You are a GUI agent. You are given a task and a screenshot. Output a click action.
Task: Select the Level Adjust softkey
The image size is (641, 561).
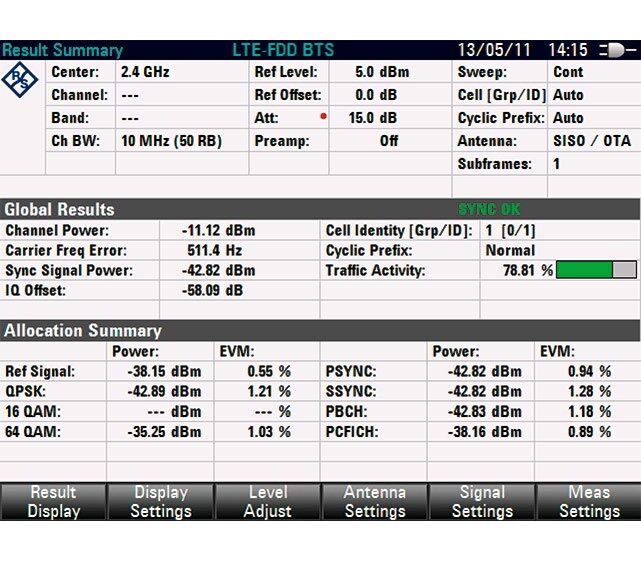(267, 501)
